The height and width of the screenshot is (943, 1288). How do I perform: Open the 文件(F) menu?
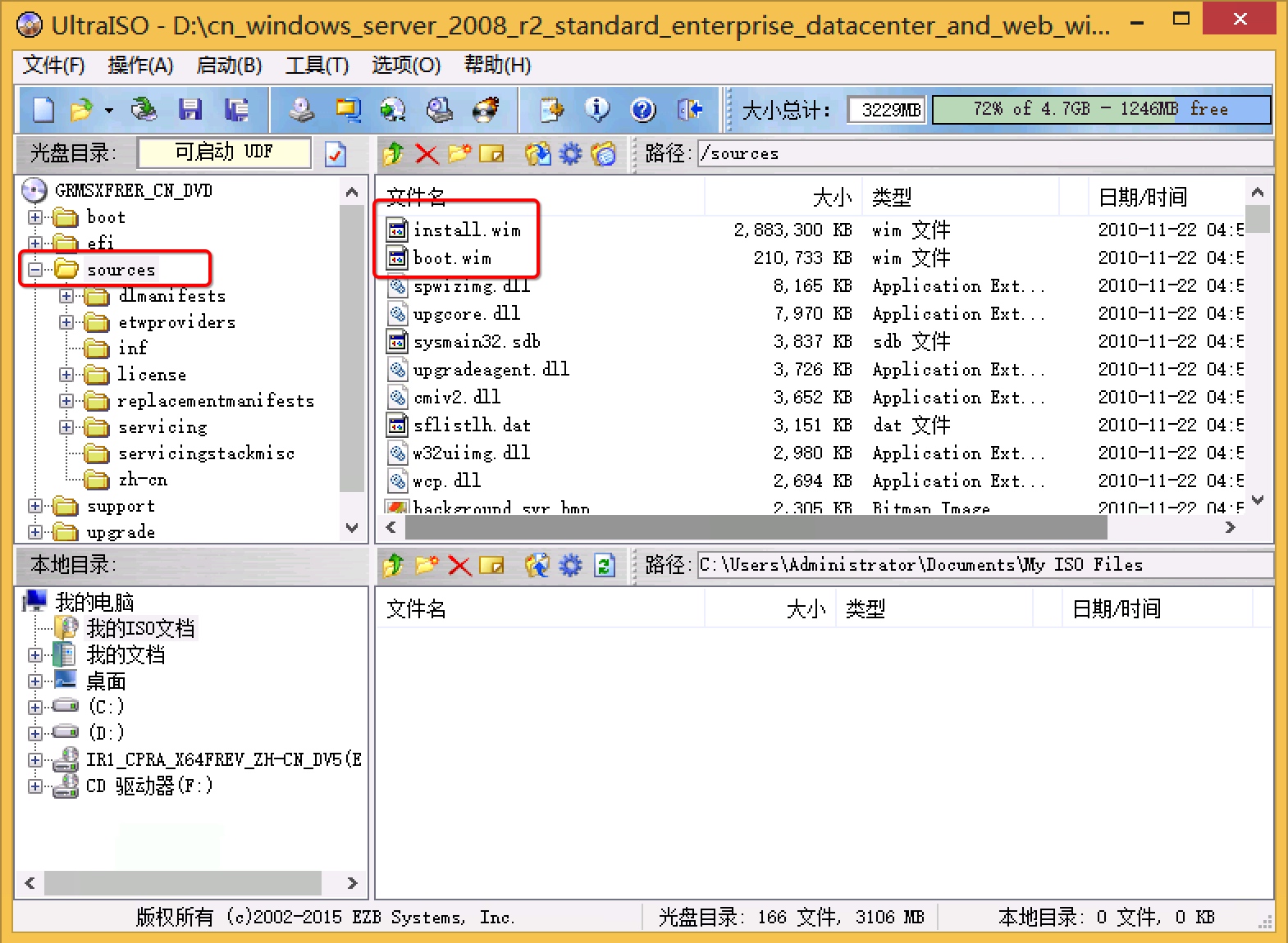pos(53,65)
